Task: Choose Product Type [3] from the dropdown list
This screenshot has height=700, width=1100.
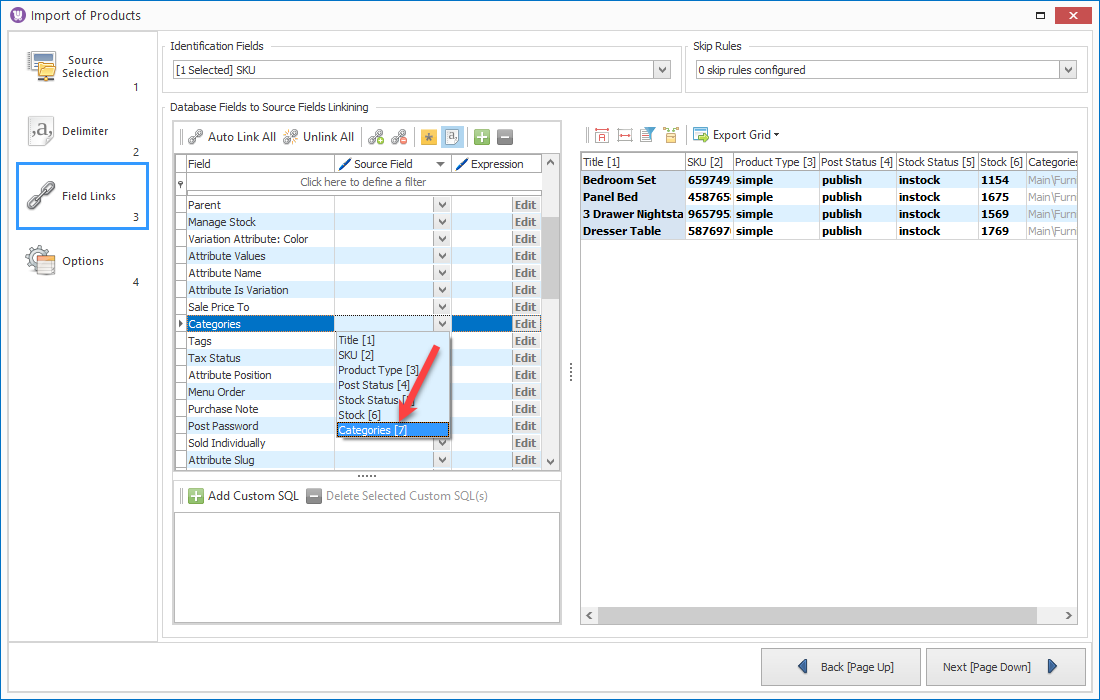Action: (x=392, y=370)
